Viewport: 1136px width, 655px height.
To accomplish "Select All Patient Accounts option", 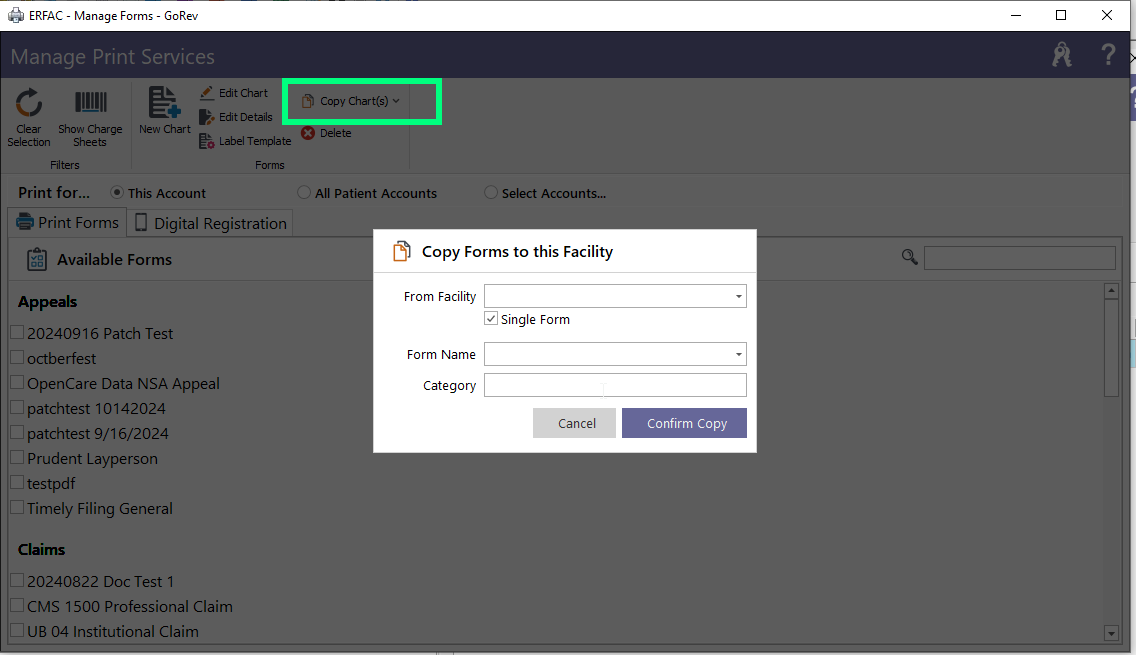I will click(x=304, y=193).
